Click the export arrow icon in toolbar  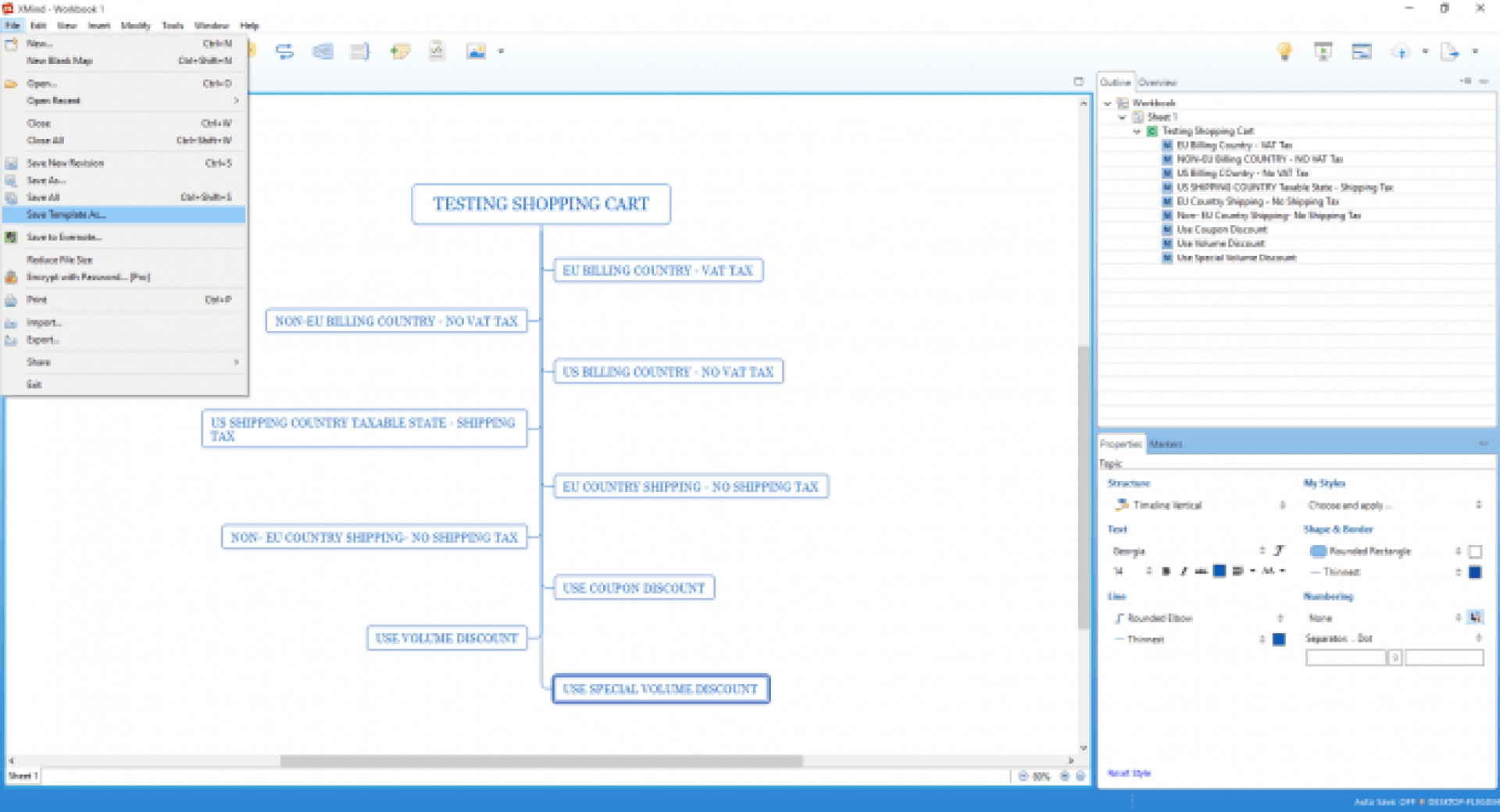click(x=1450, y=52)
